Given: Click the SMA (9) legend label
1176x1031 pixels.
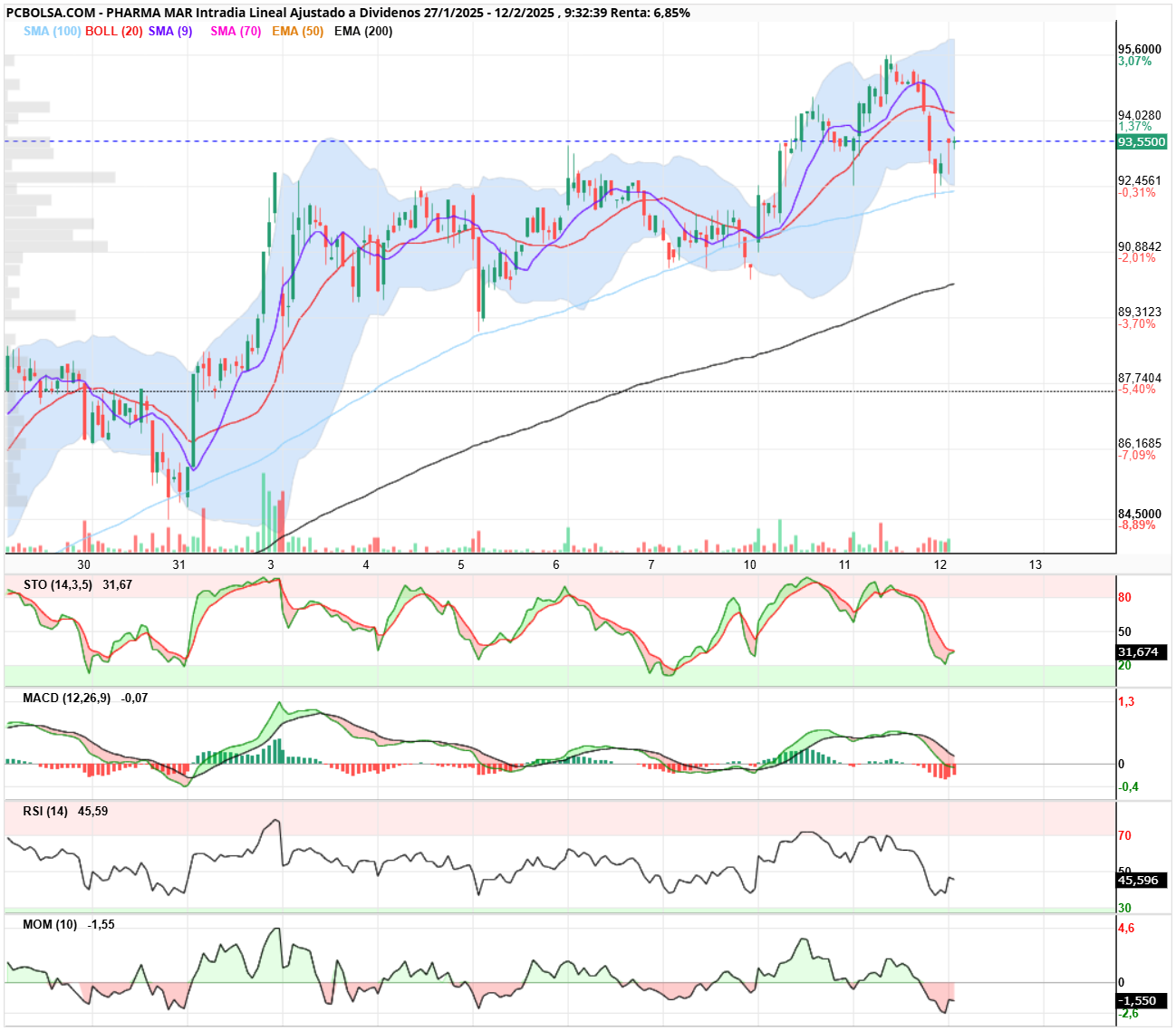Looking at the screenshot, I should 170,31.
